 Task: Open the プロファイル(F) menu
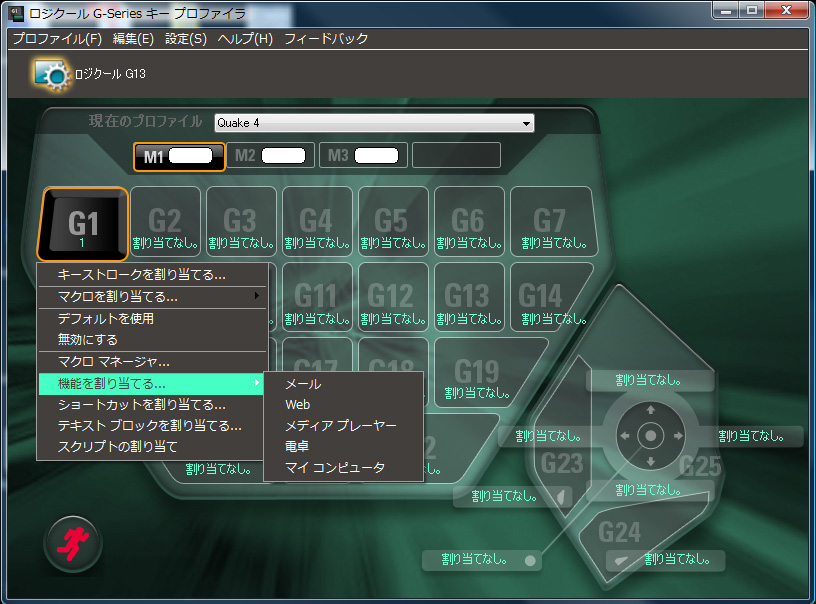click(56, 39)
